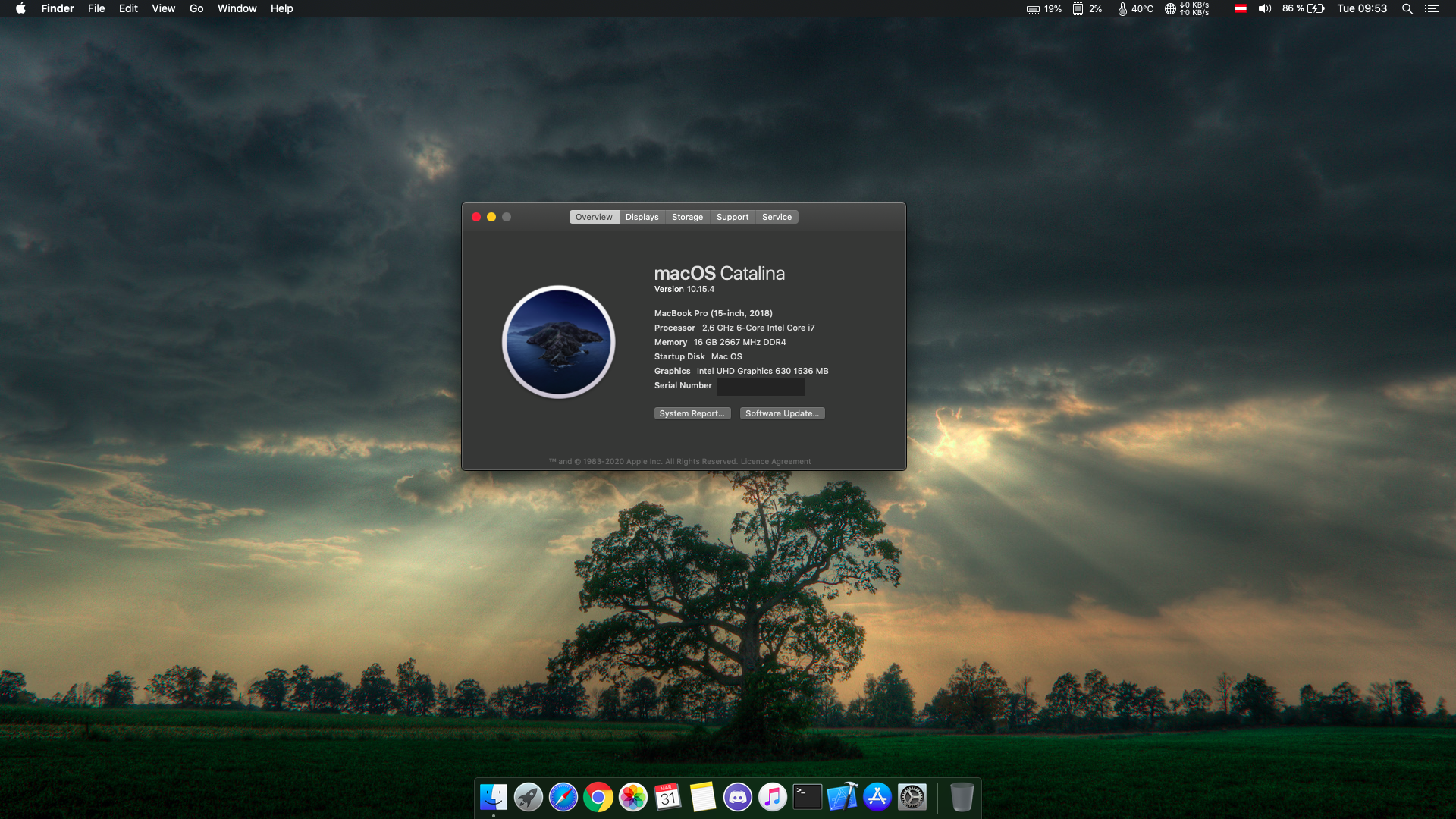Open the Trash in the Dock
Image resolution: width=1456 pixels, height=819 pixels.
point(962,797)
